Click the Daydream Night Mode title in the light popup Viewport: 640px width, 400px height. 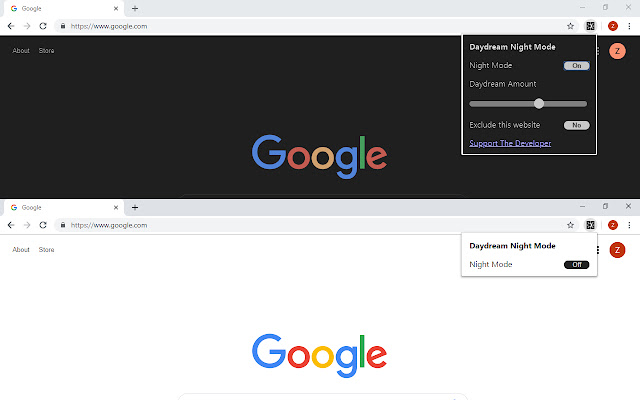pyautogui.click(x=512, y=246)
